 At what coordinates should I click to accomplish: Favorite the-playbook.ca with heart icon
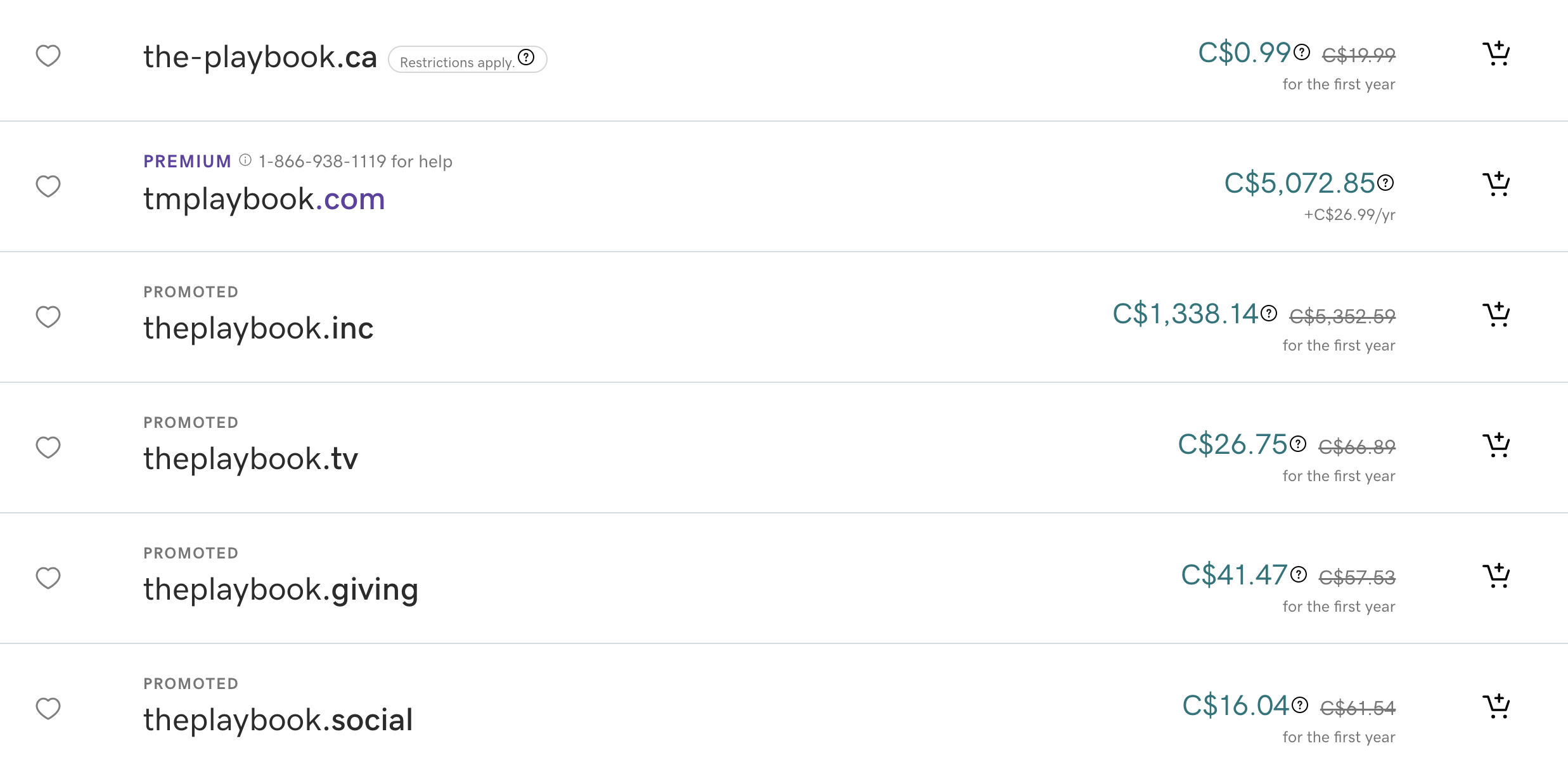[48, 56]
